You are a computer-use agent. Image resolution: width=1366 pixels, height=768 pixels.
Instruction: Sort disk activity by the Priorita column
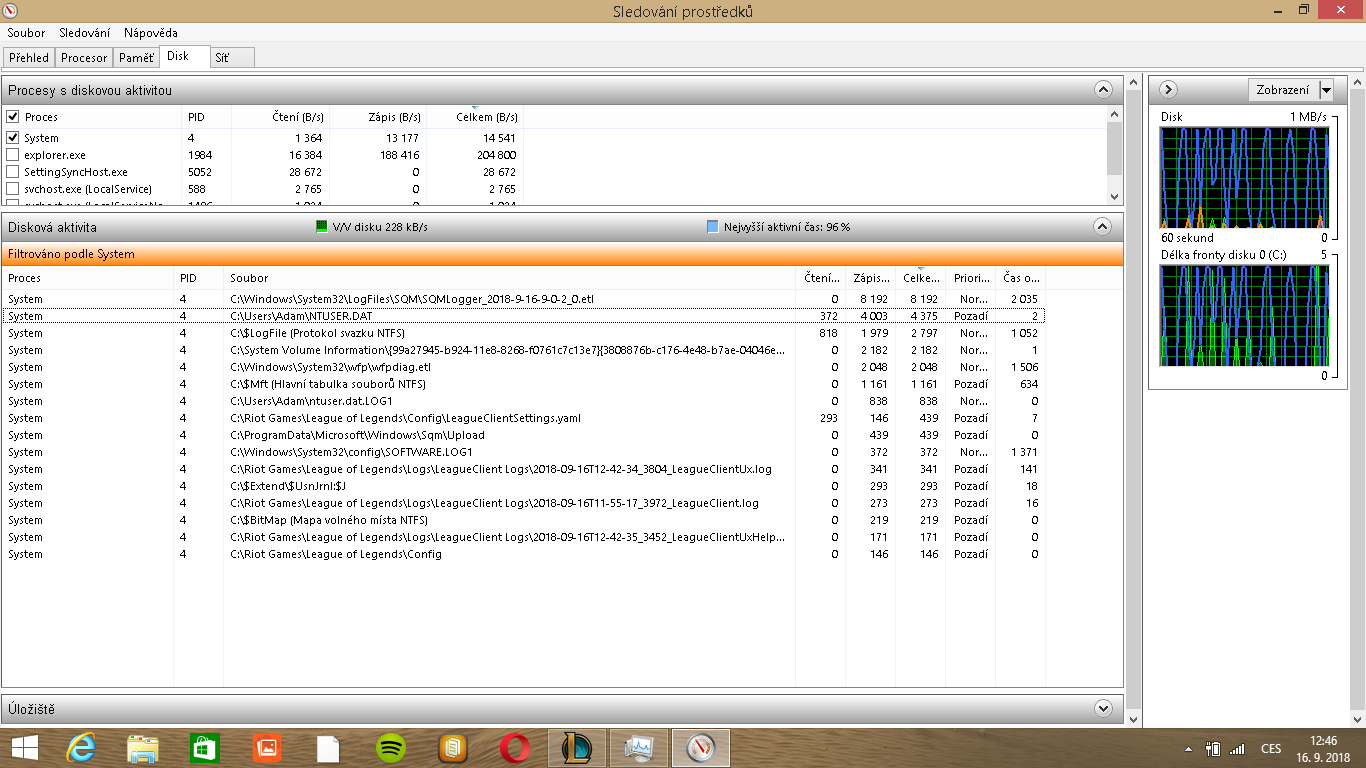[971, 277]
